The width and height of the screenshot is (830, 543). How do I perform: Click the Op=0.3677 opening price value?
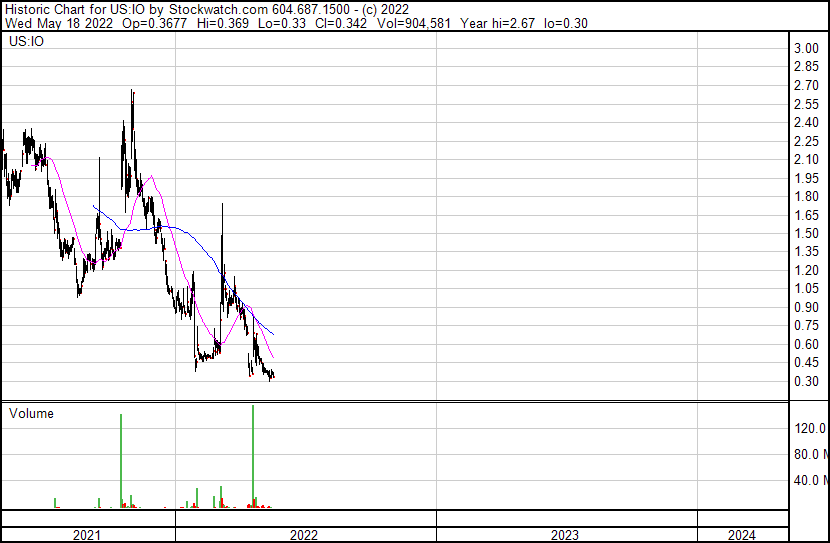point(155,23)
